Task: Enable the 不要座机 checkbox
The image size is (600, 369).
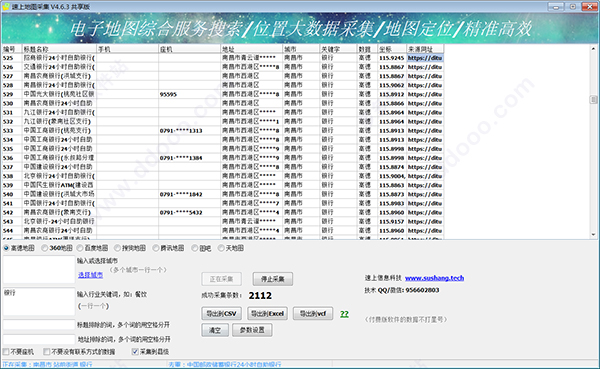Action: [18, 351]
